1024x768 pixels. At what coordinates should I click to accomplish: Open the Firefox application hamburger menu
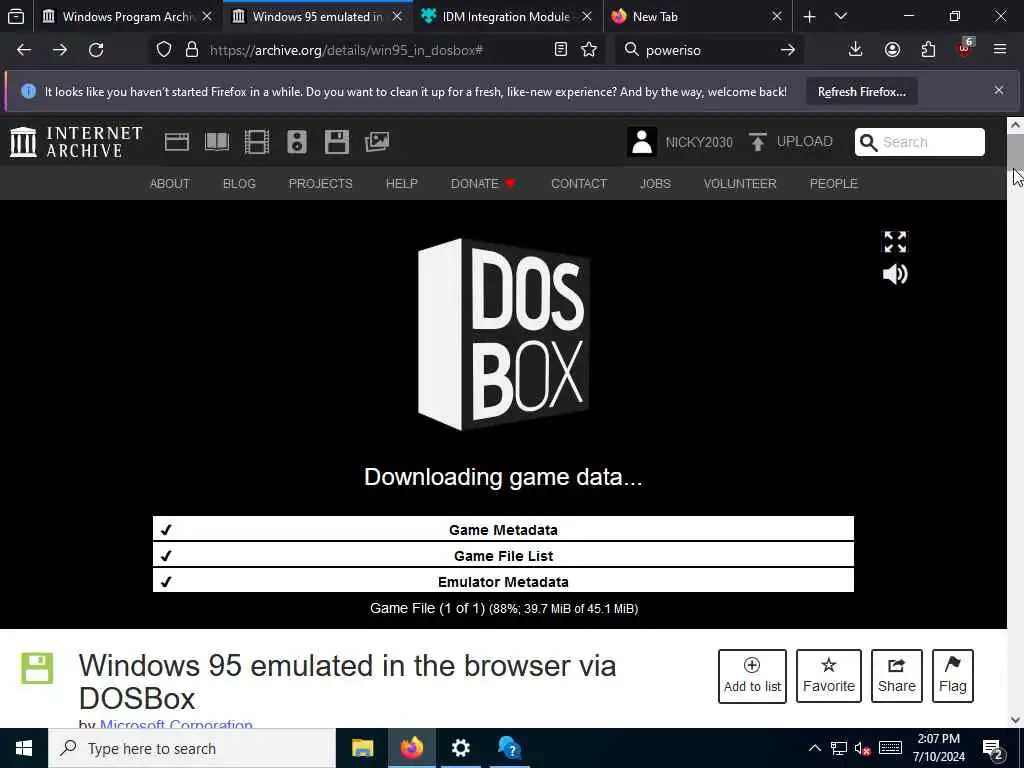pos(1000,50)
